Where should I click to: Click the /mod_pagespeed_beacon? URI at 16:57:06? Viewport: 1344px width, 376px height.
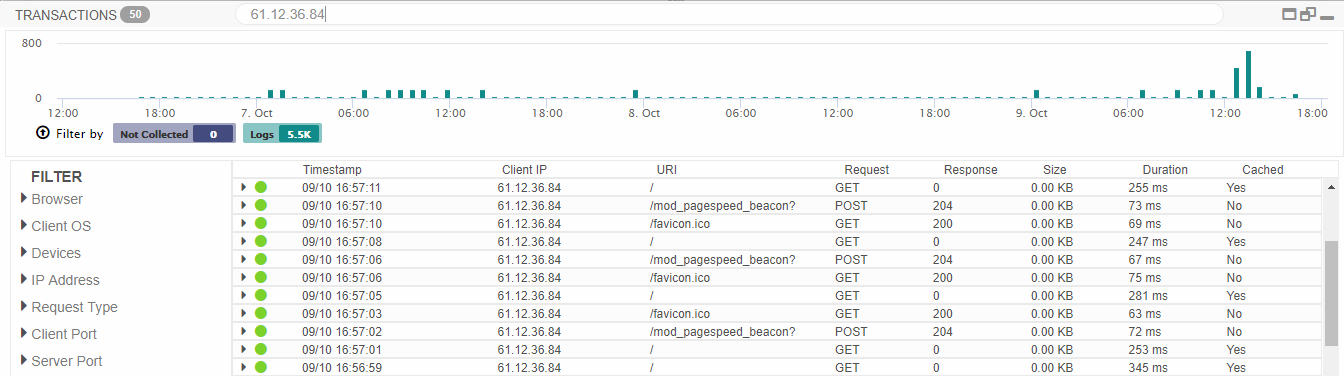click(722, 260)
